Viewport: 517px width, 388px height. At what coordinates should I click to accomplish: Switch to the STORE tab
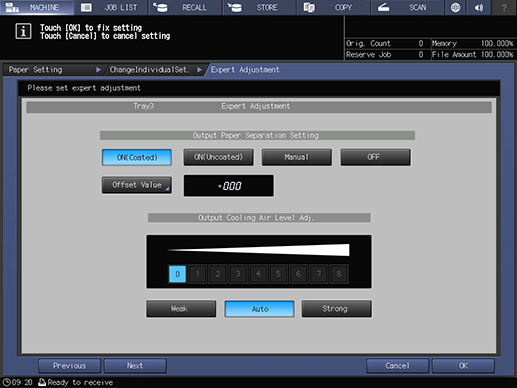click(x=259, y=7)
